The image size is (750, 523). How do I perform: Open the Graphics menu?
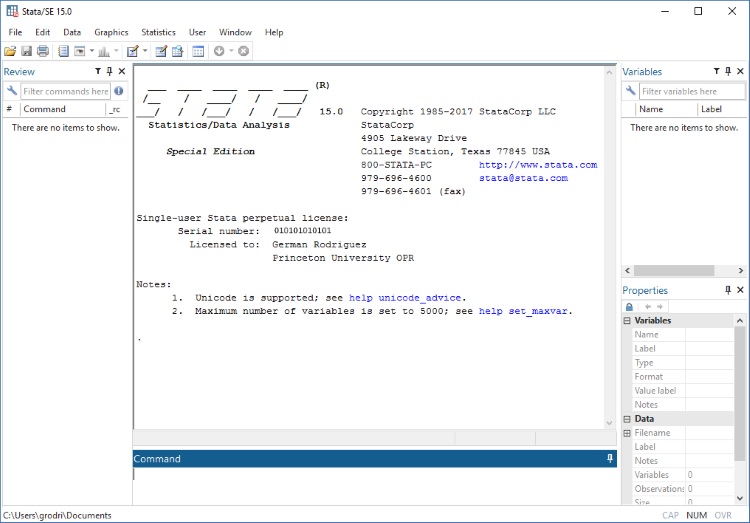[111, 32]
